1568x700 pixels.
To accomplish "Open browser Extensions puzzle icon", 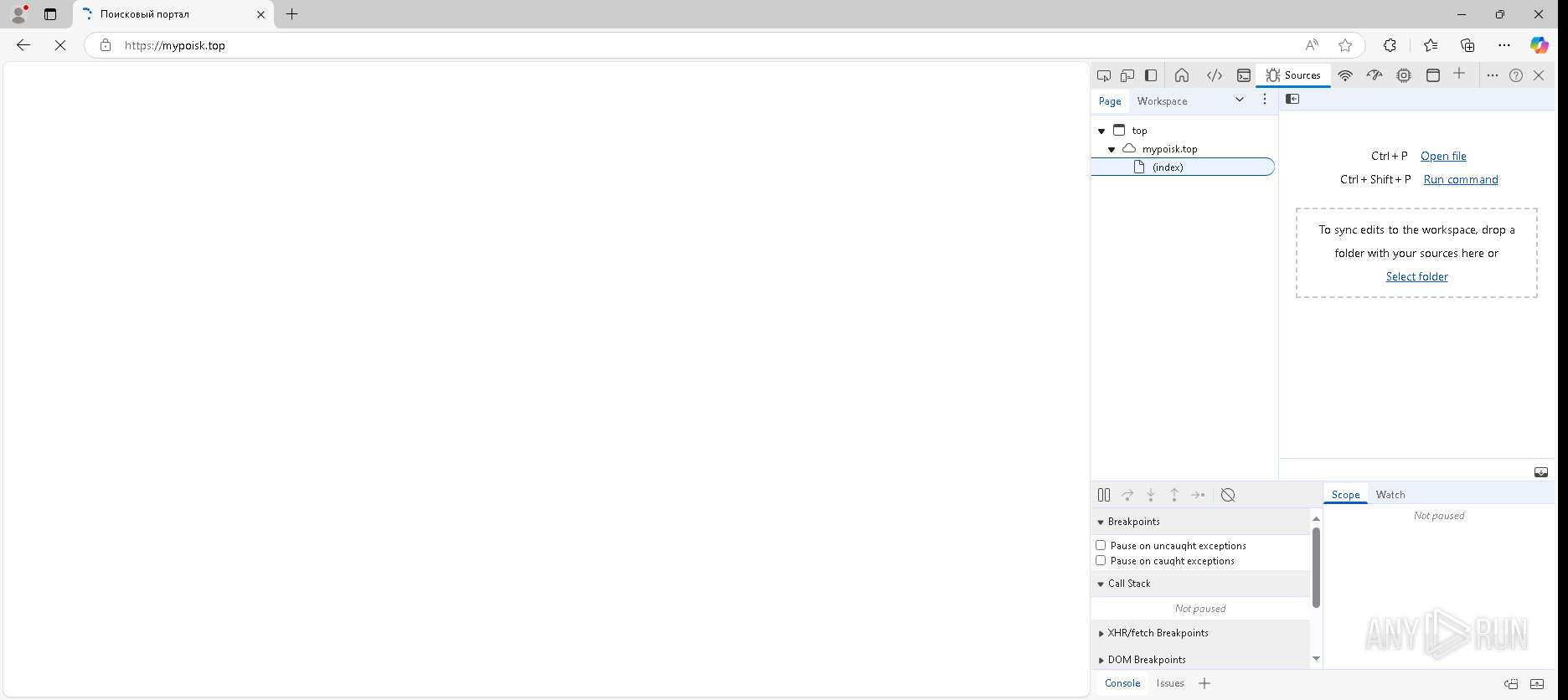I will point(1390,45).
